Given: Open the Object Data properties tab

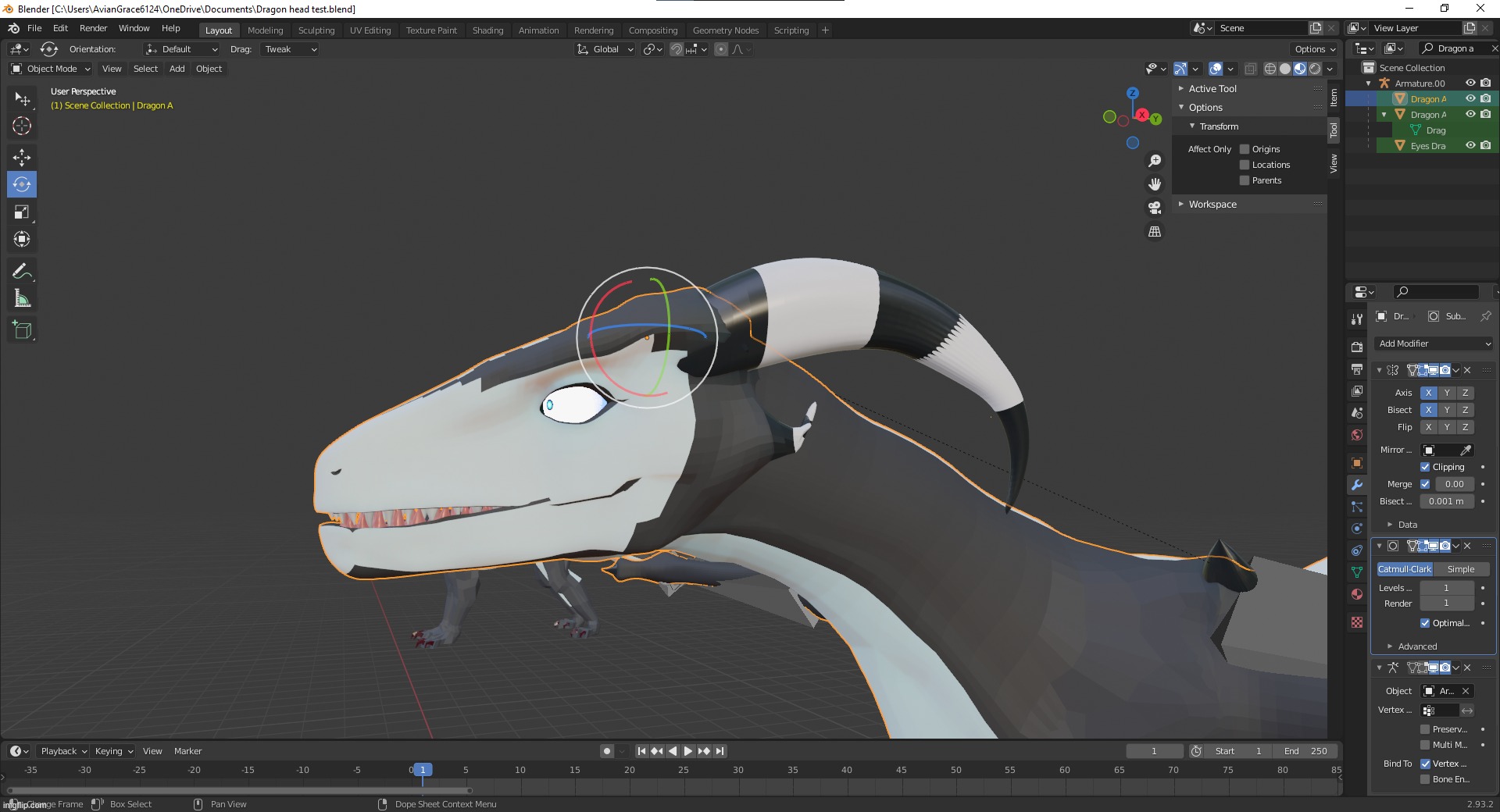Looking at the screenshot, I should pyautogui.click(x=1357, y=572).
